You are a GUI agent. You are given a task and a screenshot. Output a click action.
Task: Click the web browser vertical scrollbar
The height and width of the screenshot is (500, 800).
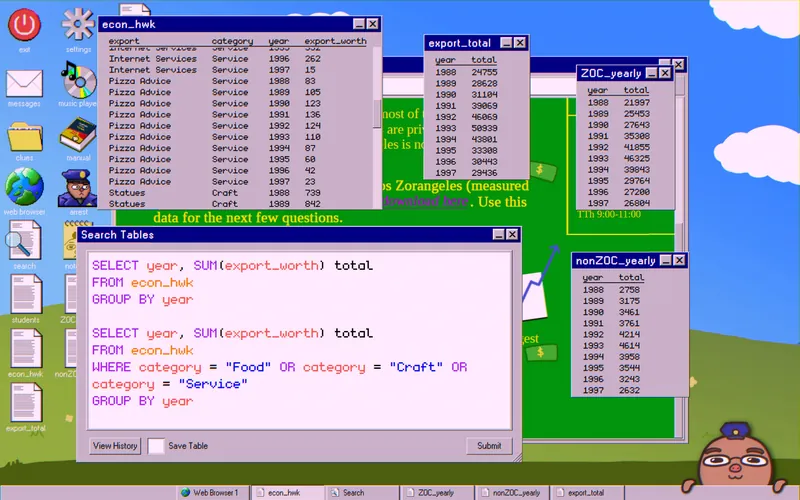tap(680, 265)
